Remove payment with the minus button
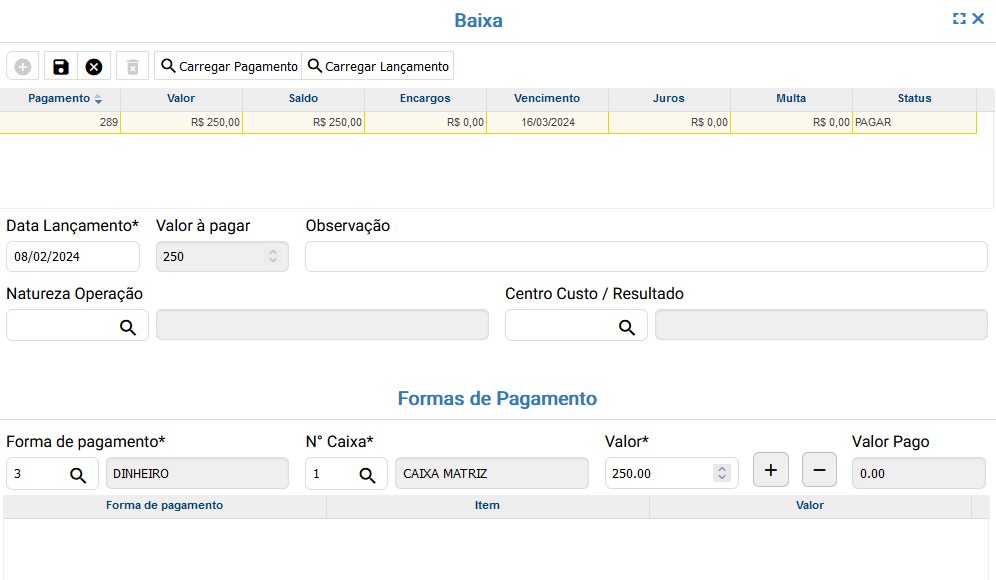 click(x=819, y=469)
